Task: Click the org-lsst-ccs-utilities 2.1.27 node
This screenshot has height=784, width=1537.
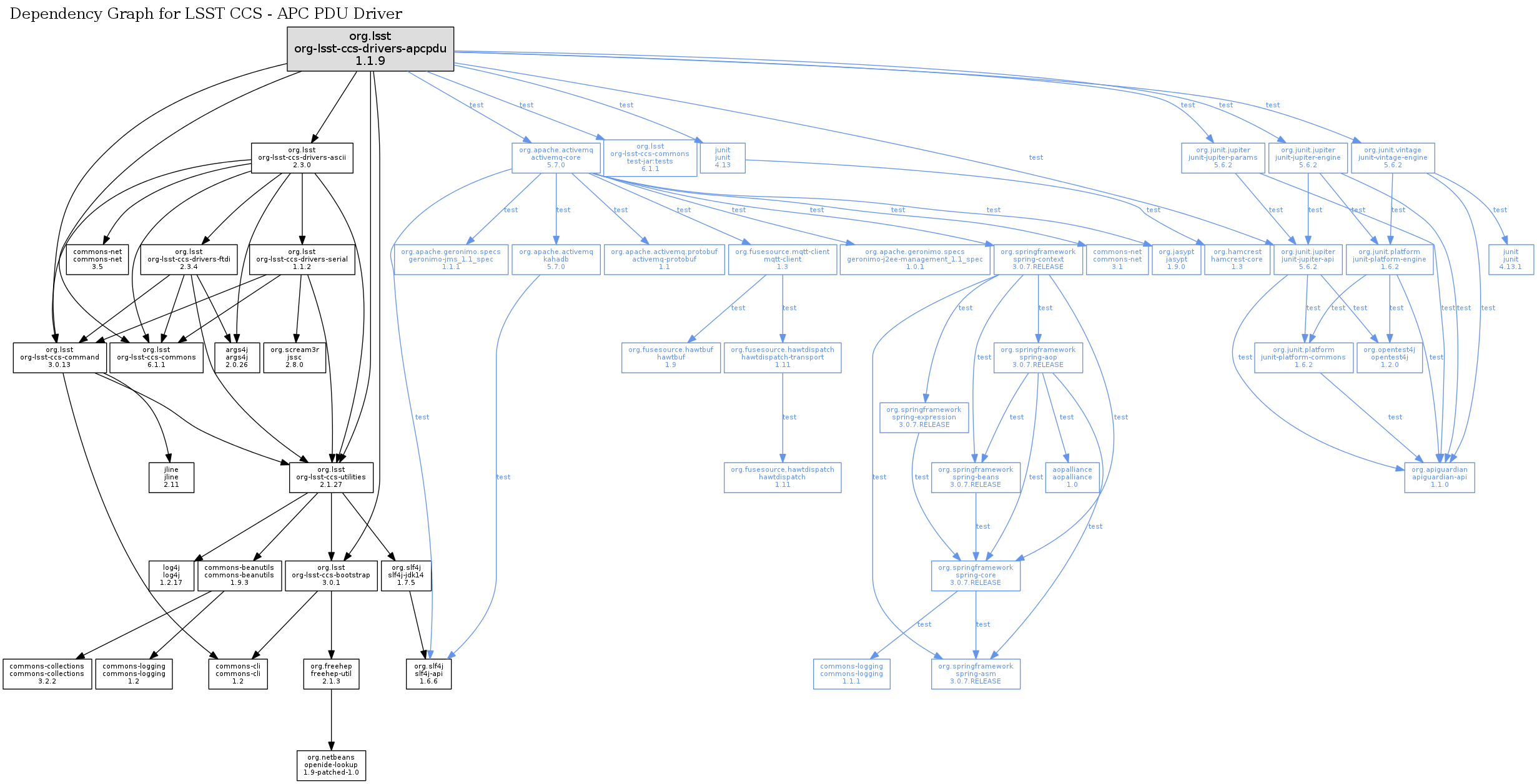Action: point(331,478)
